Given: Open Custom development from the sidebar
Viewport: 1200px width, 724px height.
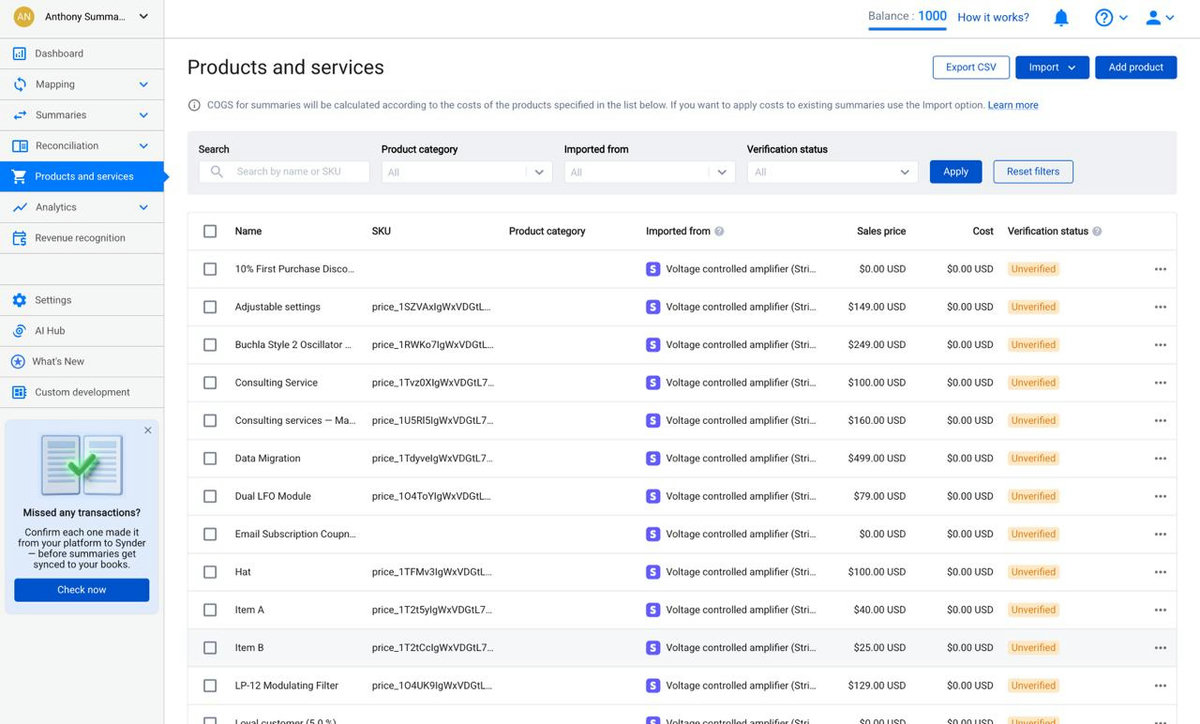Looking at the screenshot, I should click(x=82, y=392).
